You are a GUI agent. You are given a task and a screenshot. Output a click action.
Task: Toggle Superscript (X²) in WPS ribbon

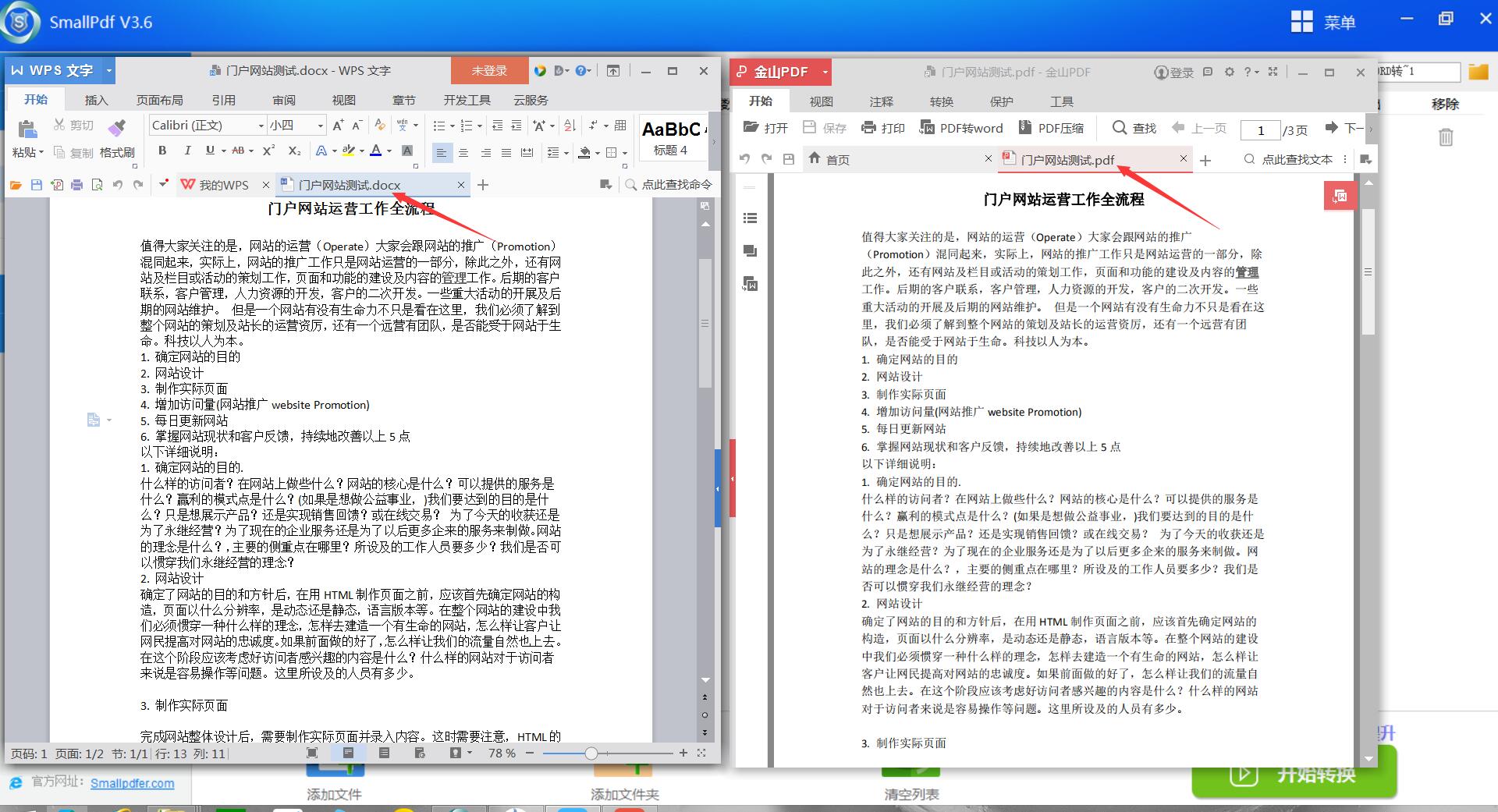[268, 151]
